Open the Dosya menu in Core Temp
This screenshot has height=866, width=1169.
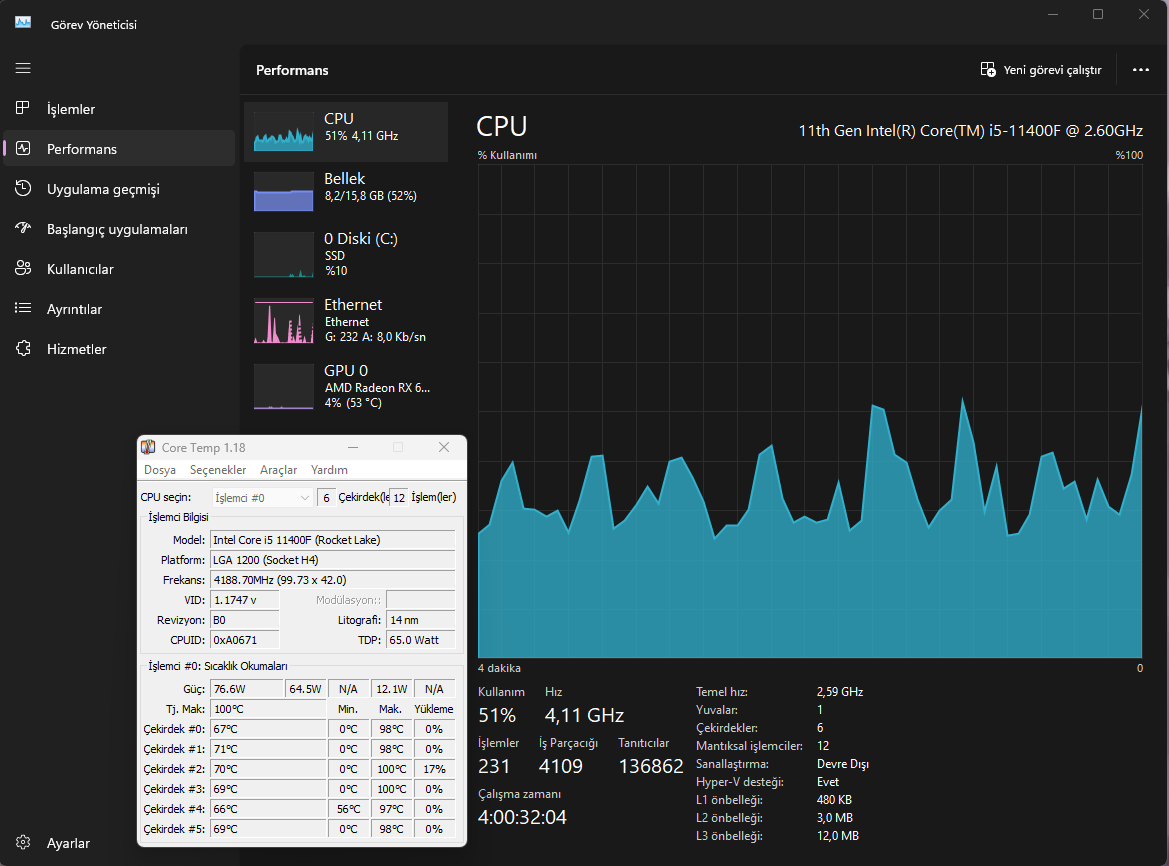point(160,470)
